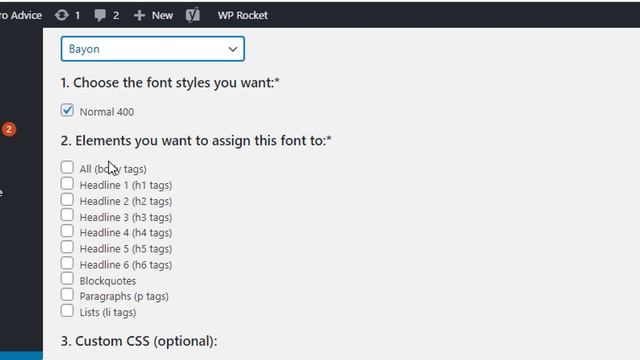Click the 'Headline 1 (h1 tags)' label

[x=126, y=185]
